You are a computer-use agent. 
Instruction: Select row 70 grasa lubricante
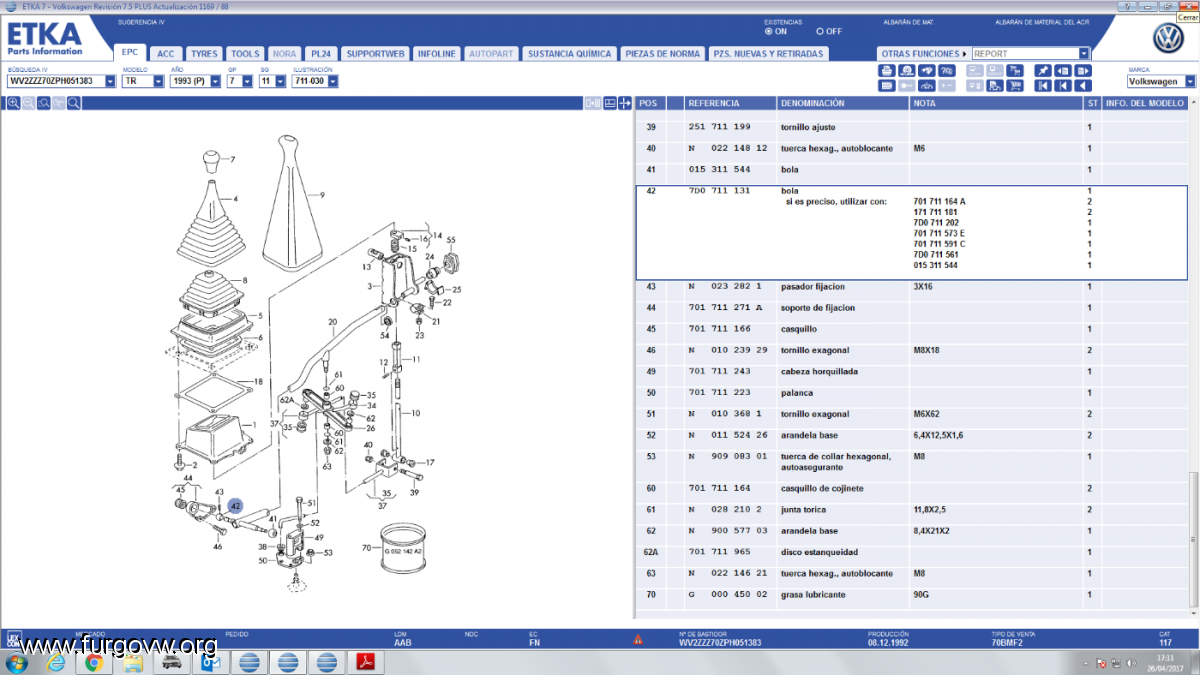pyautogui.click(x=910, y=595)
